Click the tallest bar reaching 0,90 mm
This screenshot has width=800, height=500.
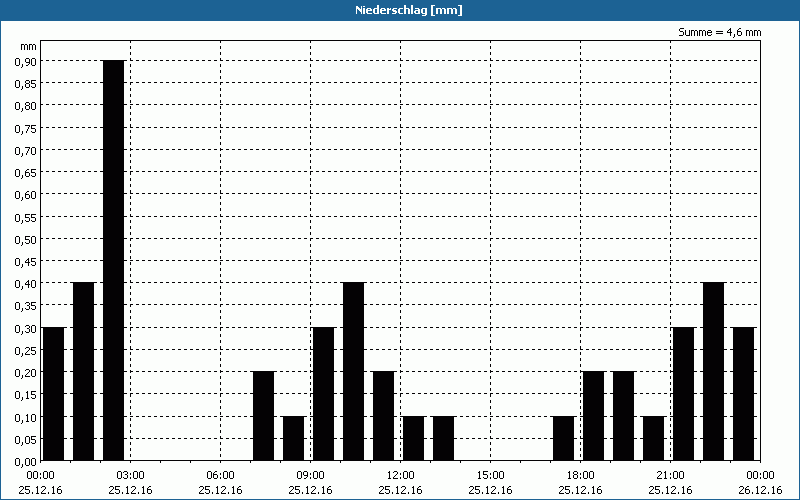pos(113,260)
